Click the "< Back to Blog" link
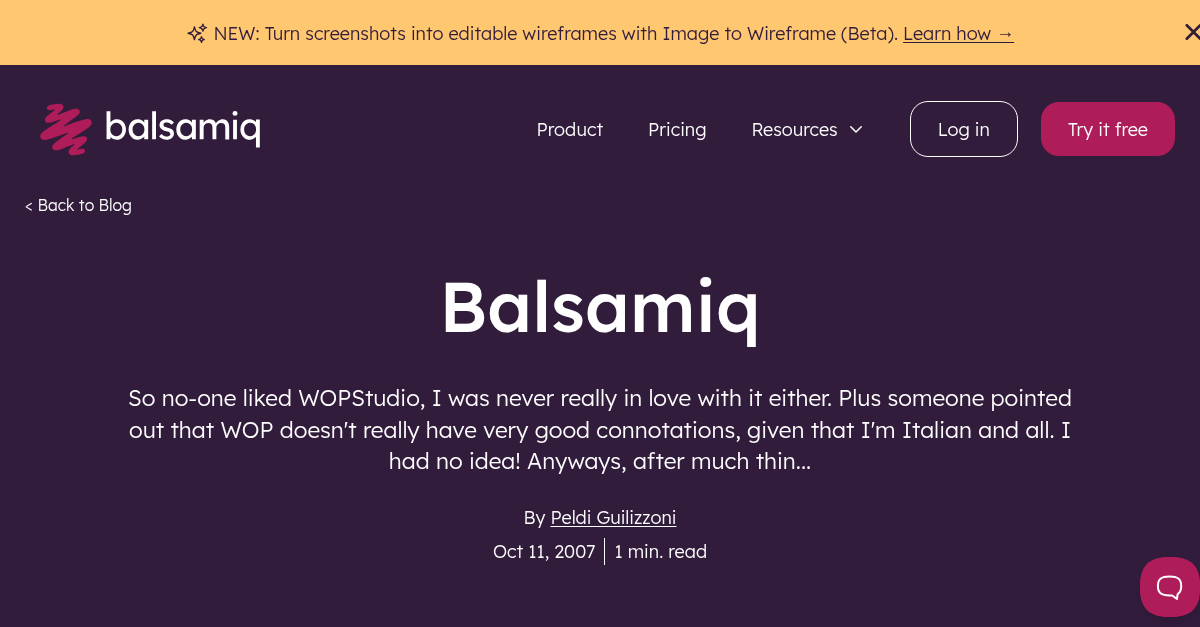Viewport: 1200px width, 627px height. [x=78, y=205]
